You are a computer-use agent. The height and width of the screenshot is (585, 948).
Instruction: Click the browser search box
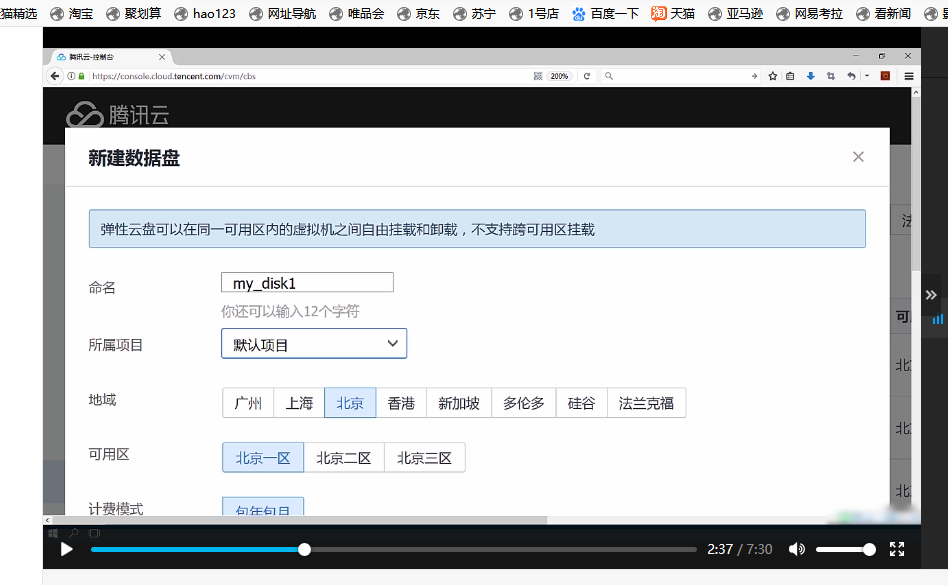coord(680,76)
